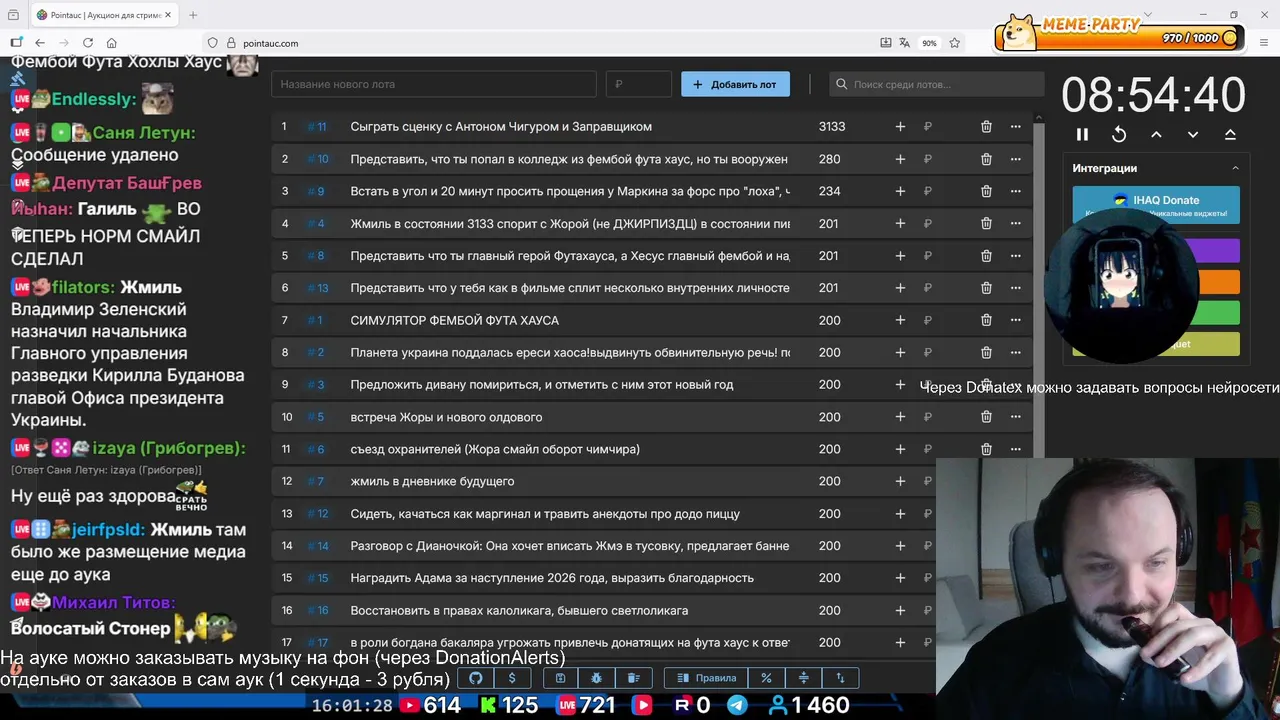Screen dimensions: 1280x720
Task: Click the underlined up arrow timer icon
Action: 1230,134
